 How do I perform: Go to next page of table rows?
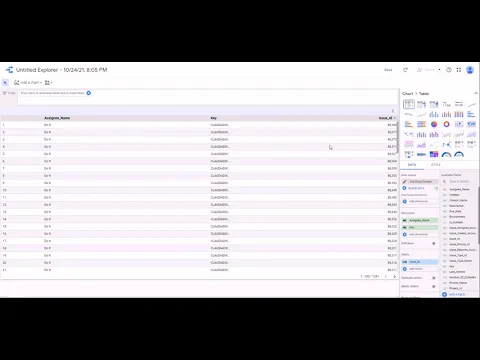[395, 276]
